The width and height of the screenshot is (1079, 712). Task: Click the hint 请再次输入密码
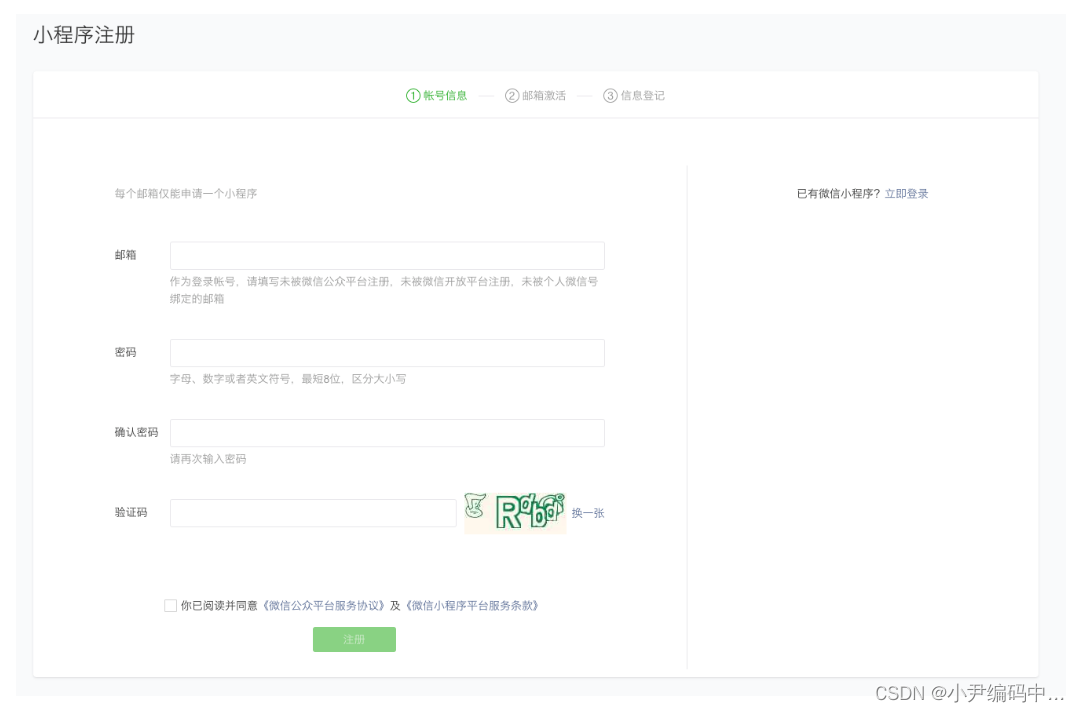point(208,459)
